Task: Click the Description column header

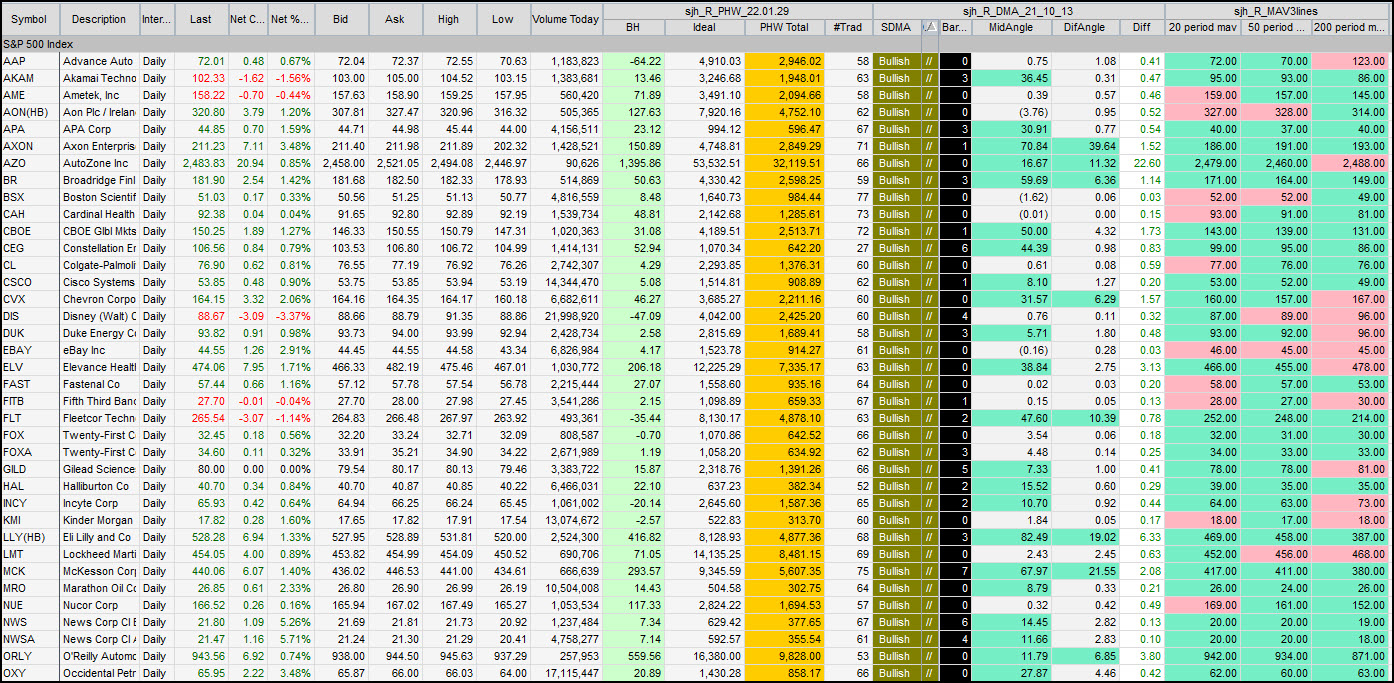Action: [x=99, y=19]
